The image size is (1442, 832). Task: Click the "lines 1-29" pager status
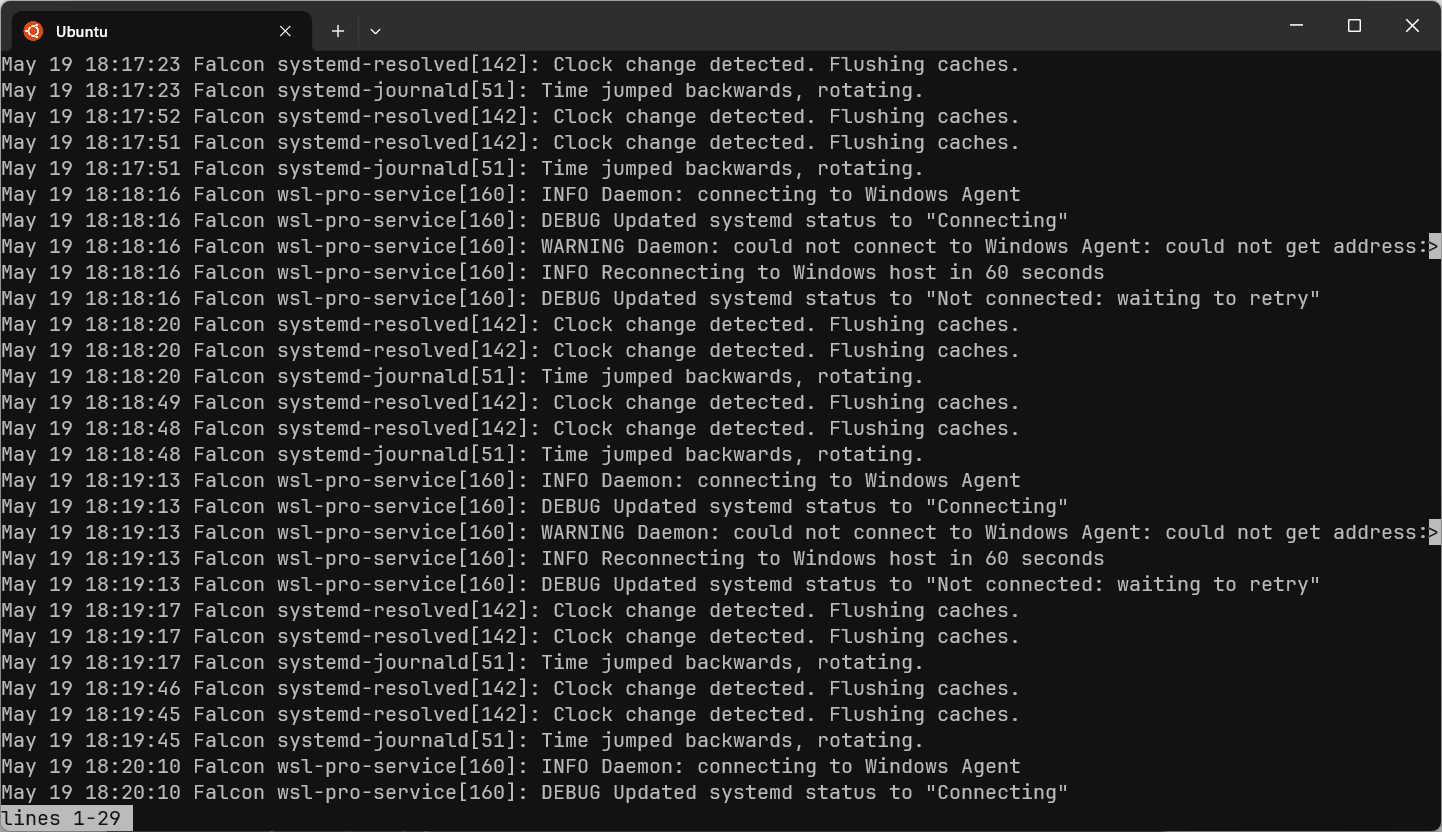[61, 818]
